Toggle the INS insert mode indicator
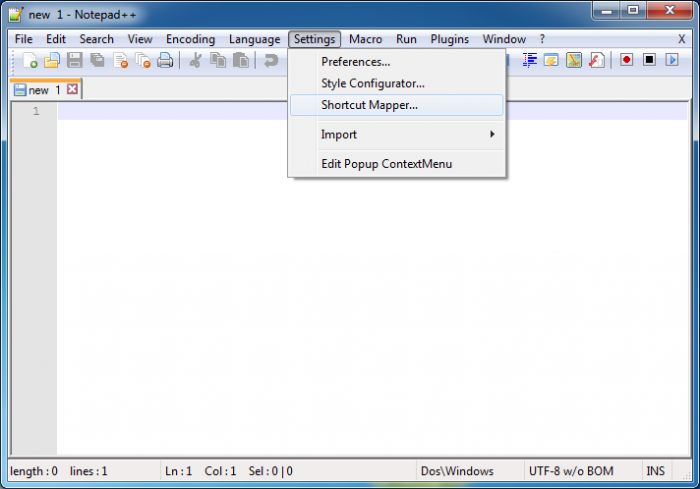 click(x=655, y=471)
